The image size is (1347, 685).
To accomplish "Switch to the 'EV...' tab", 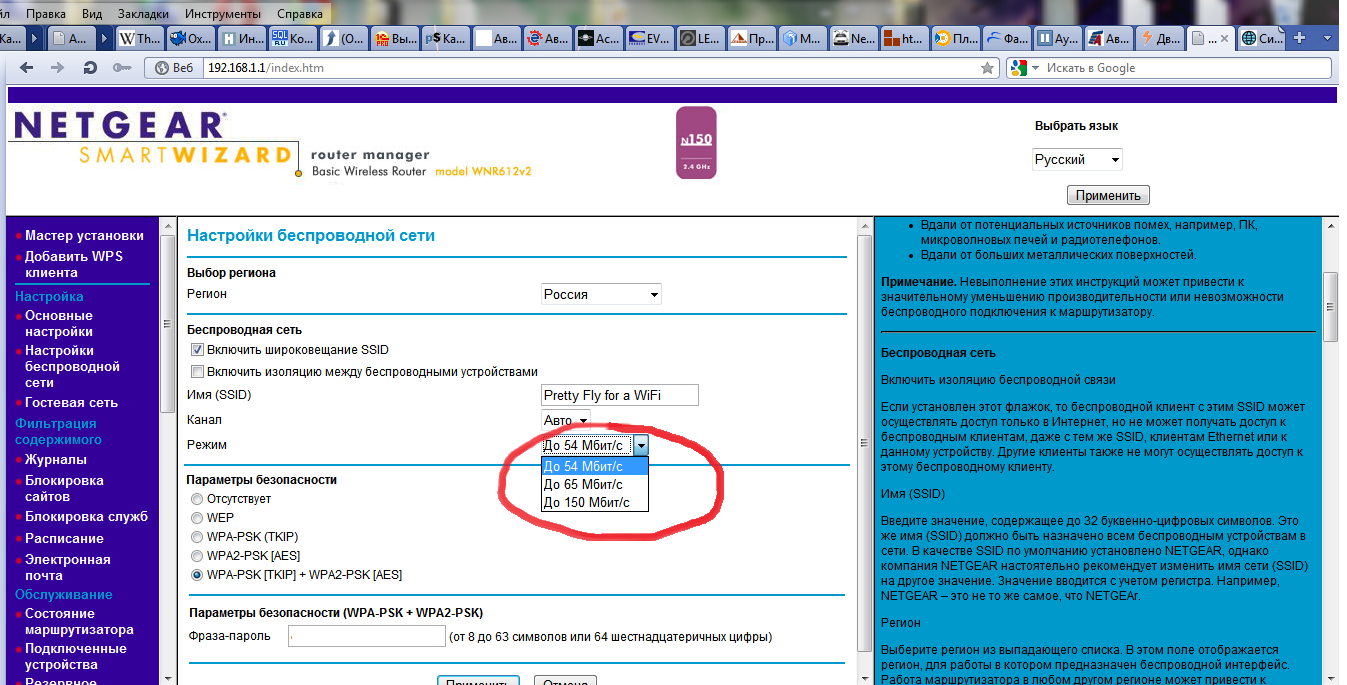I will [652, 39].
